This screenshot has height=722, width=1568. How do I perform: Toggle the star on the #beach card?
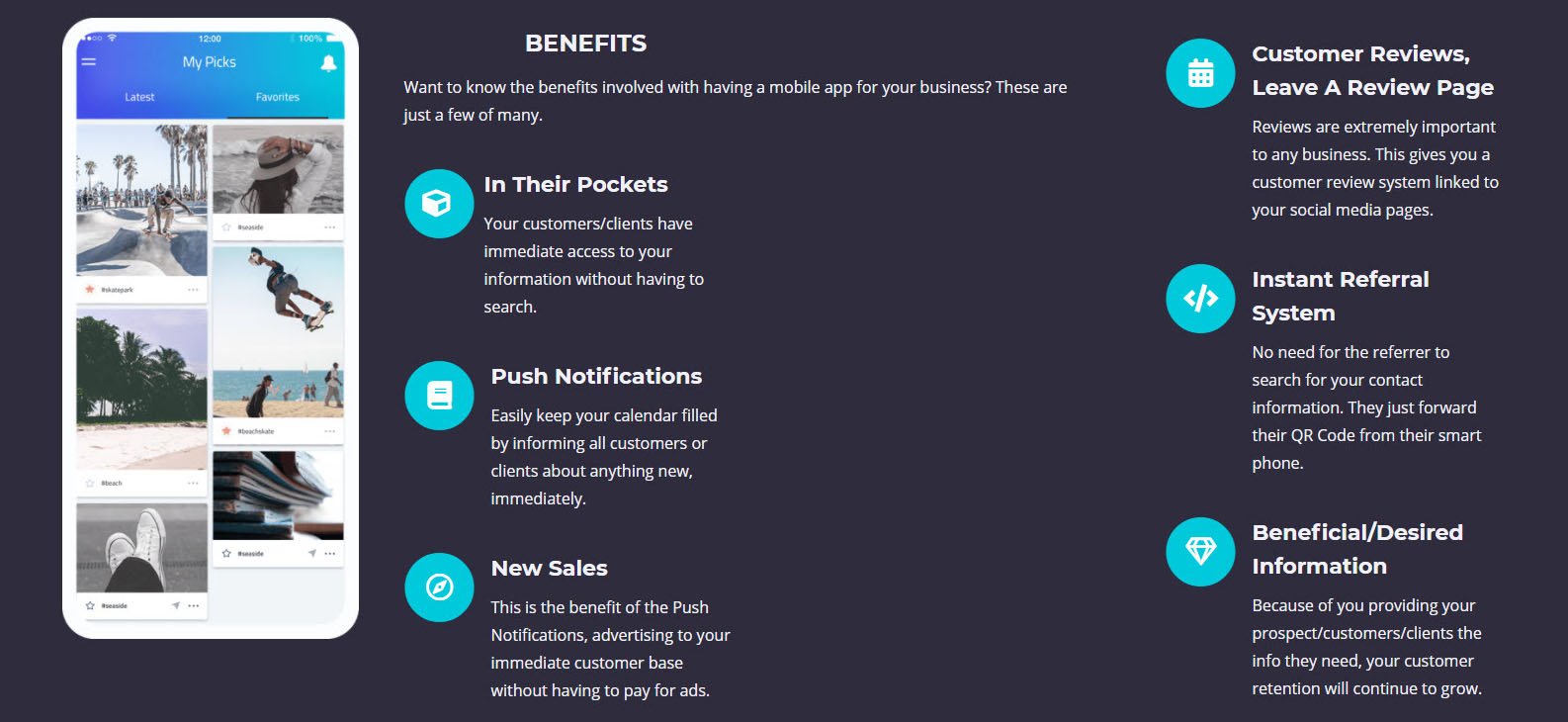tap(90, 484)
